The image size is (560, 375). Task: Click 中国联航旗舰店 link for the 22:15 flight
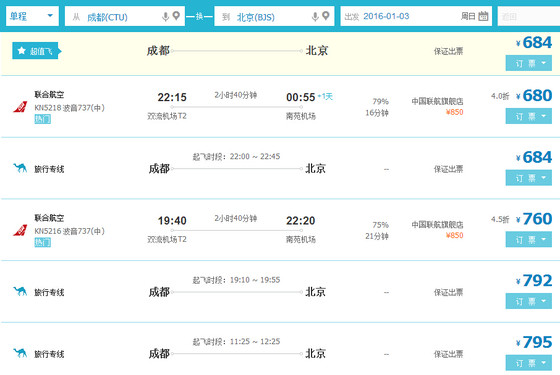point(437,101)
